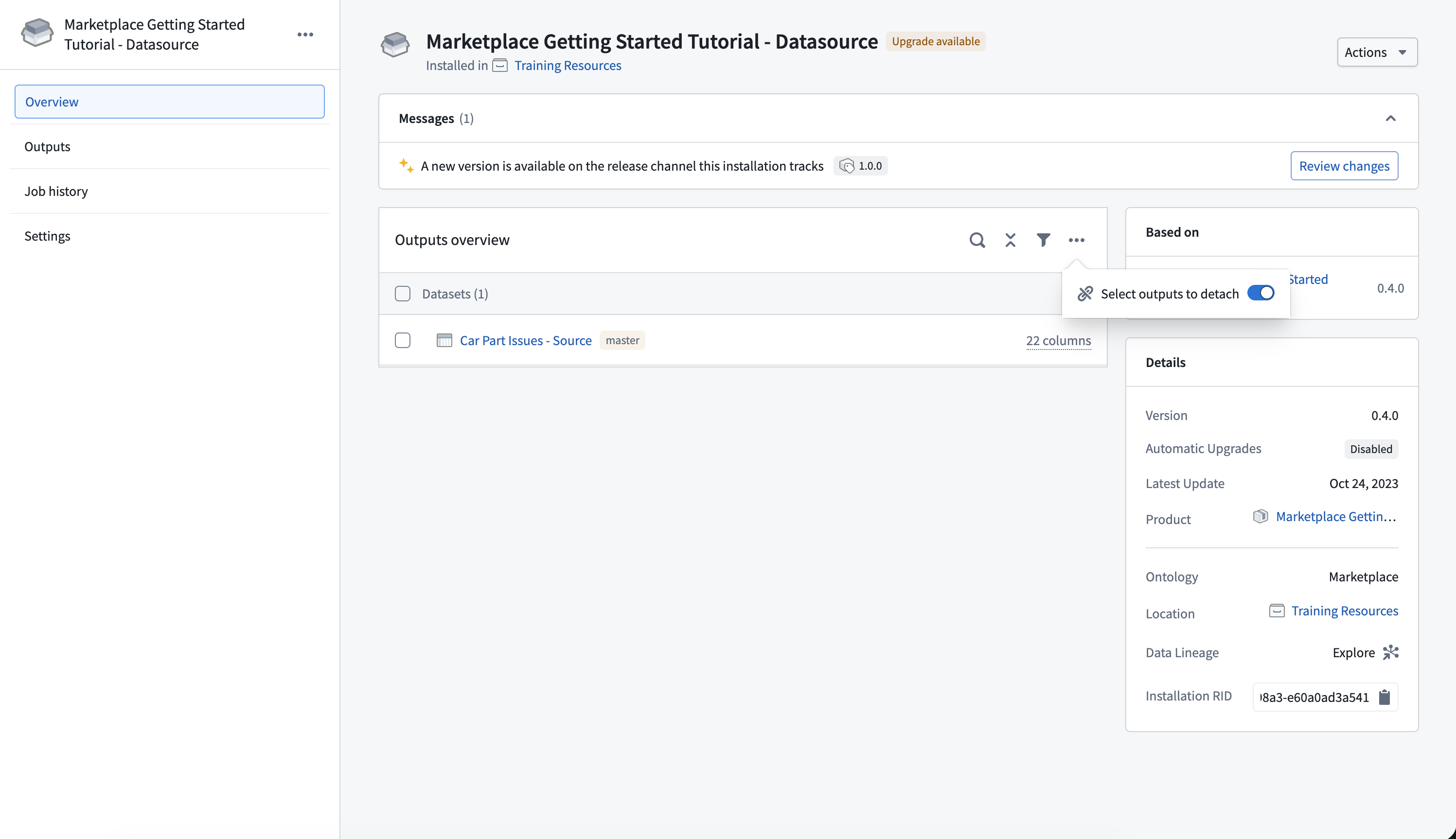Click the Upgrade available badge
This screenshot has width=1456, height=839.
936,41
